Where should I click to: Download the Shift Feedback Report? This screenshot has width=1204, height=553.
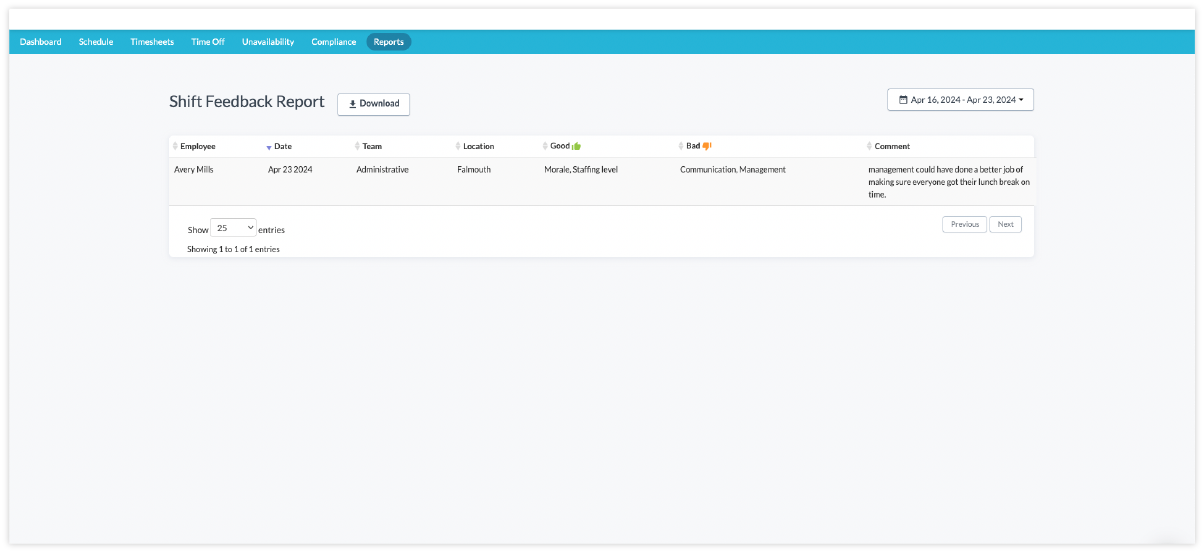click(x=373, y=104)
